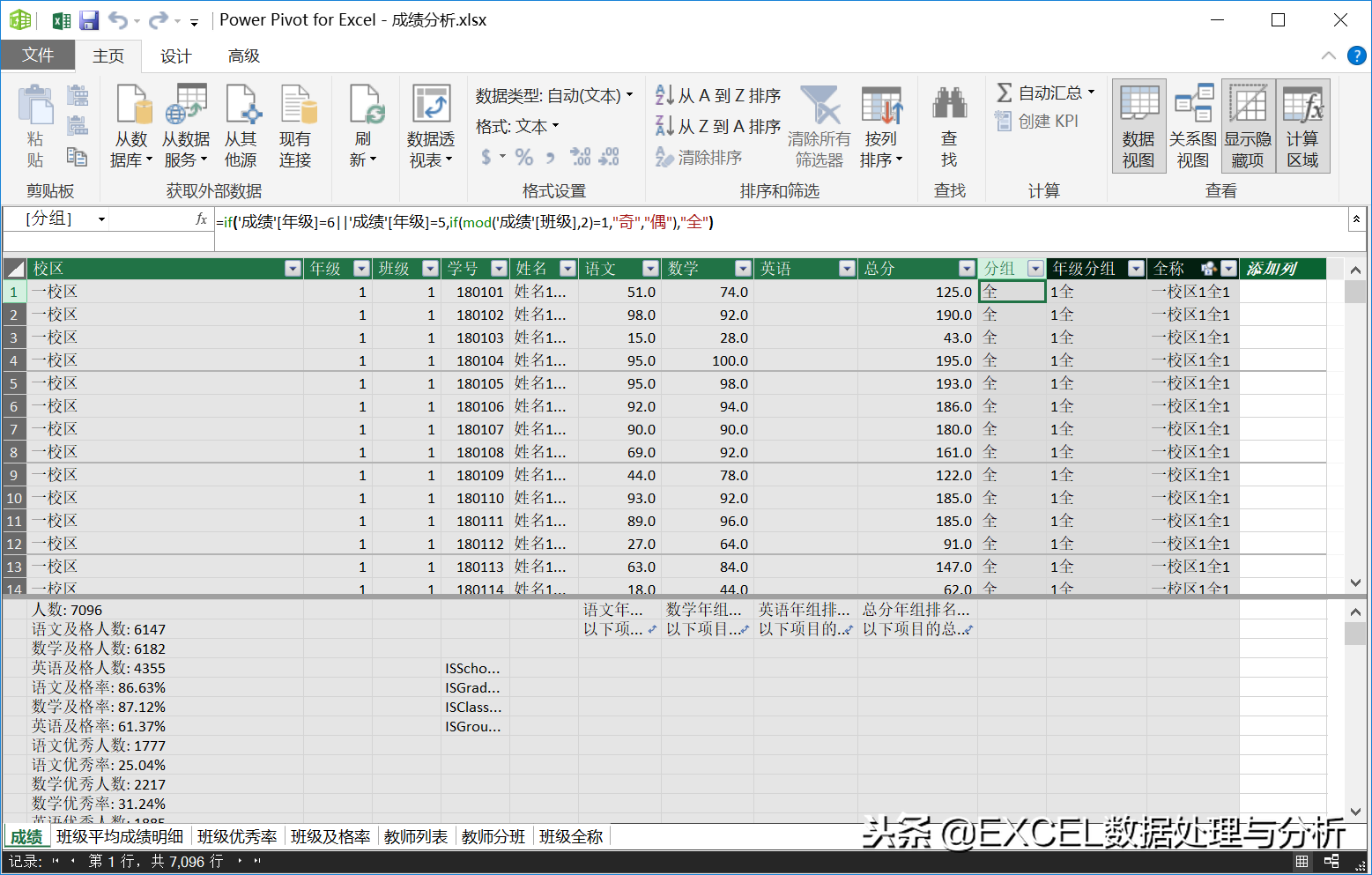Toggle Show Hidden items
The image size is (1372, 875).
pos(1248,126)
